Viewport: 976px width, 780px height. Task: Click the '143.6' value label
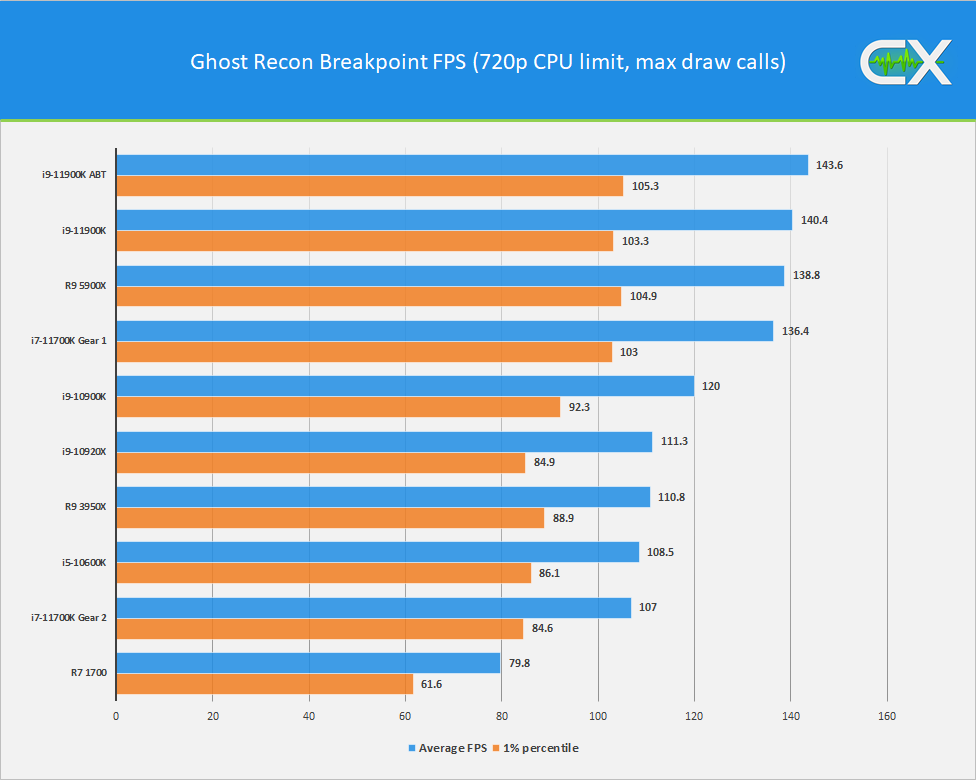pos(829,165)
